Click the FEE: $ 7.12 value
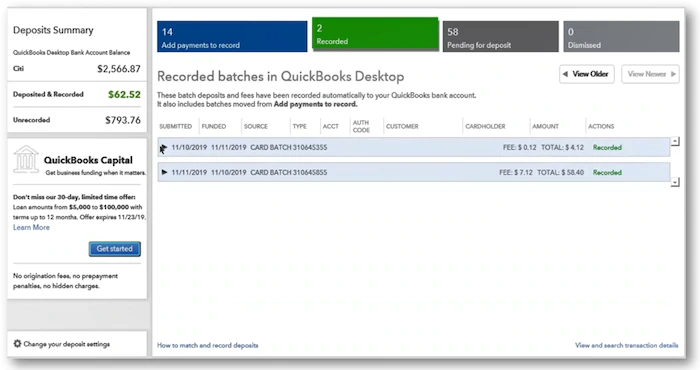700x370 pixels. [516, 172]
